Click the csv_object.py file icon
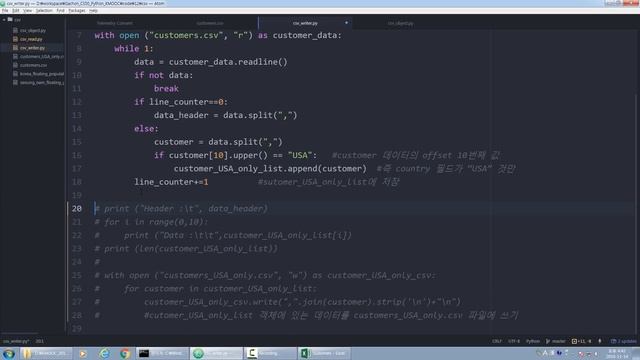The image size is (640, 360). pos(16,31)
